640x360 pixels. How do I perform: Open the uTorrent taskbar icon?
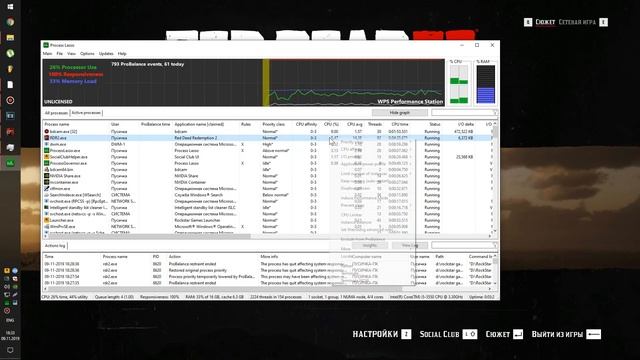point(10,53)
